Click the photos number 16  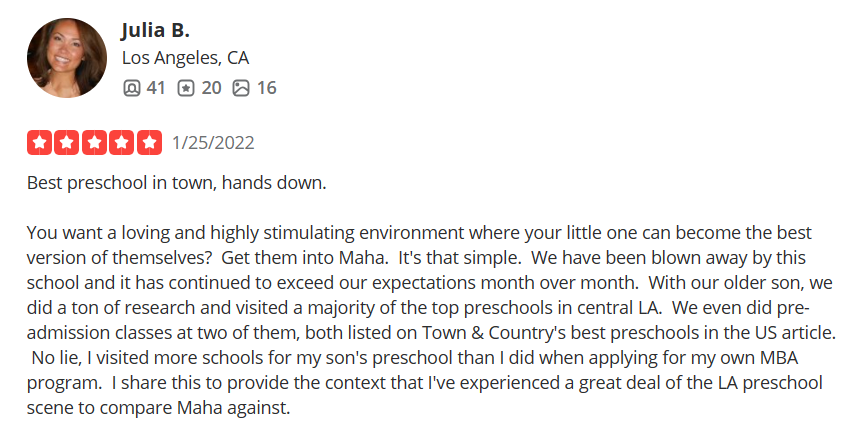point(266,88)
